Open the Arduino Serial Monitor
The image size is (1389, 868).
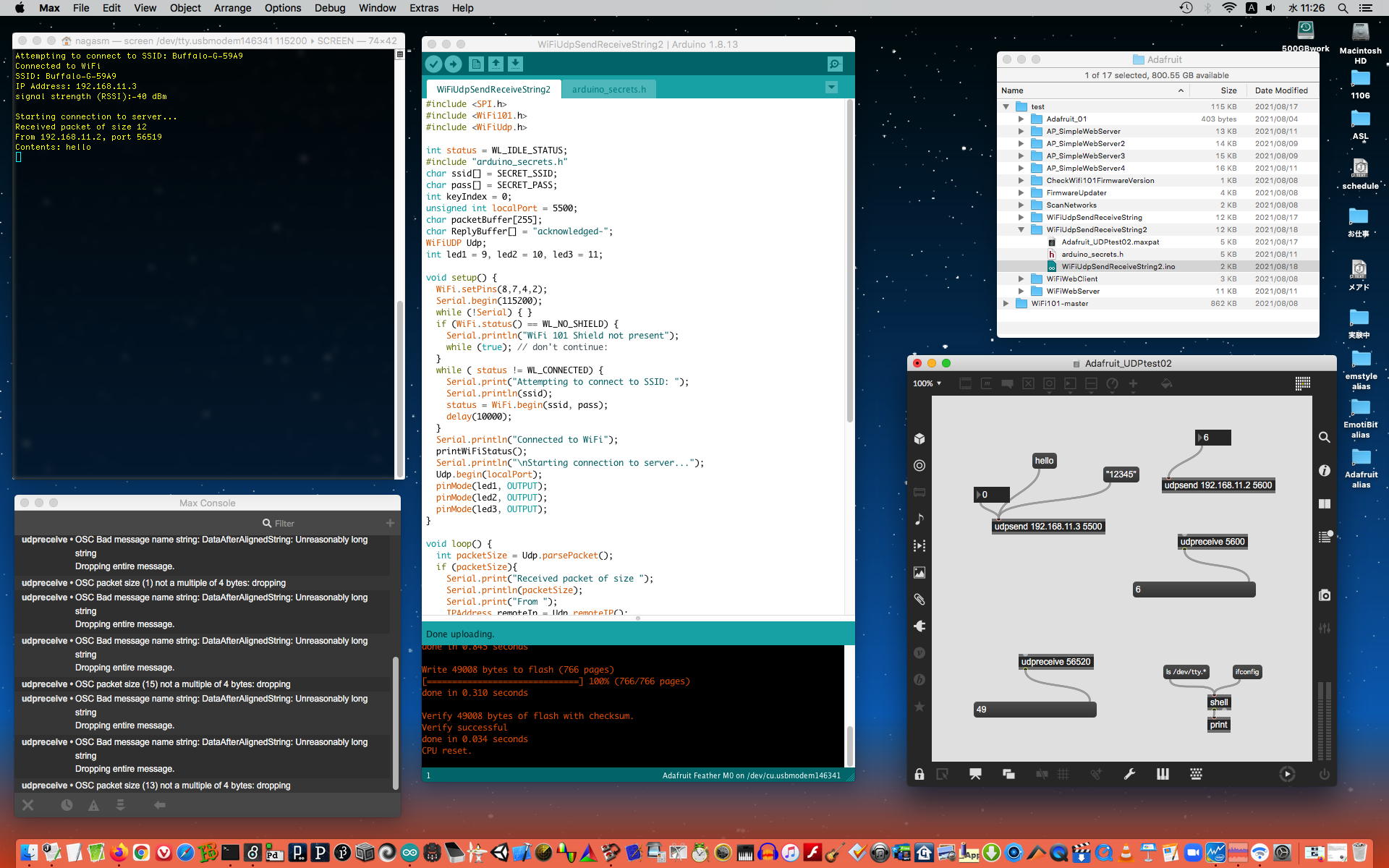pyautogui.click(x=835, y=64)
